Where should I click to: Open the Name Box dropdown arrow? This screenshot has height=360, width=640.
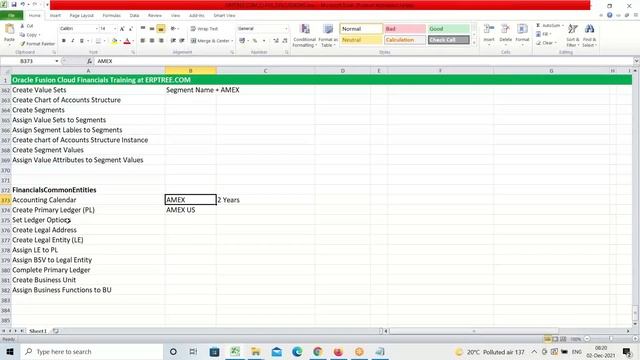(x=57, y=61)
